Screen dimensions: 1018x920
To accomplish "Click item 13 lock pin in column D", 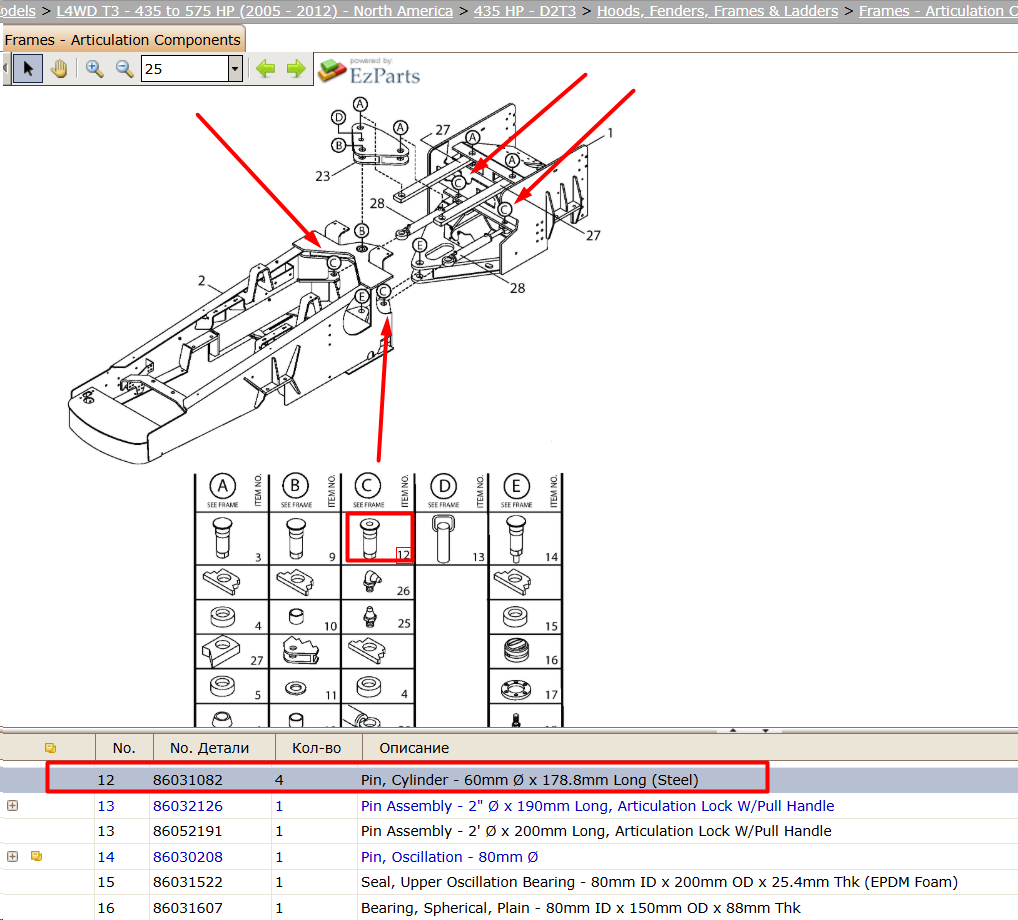I will 443,539.
